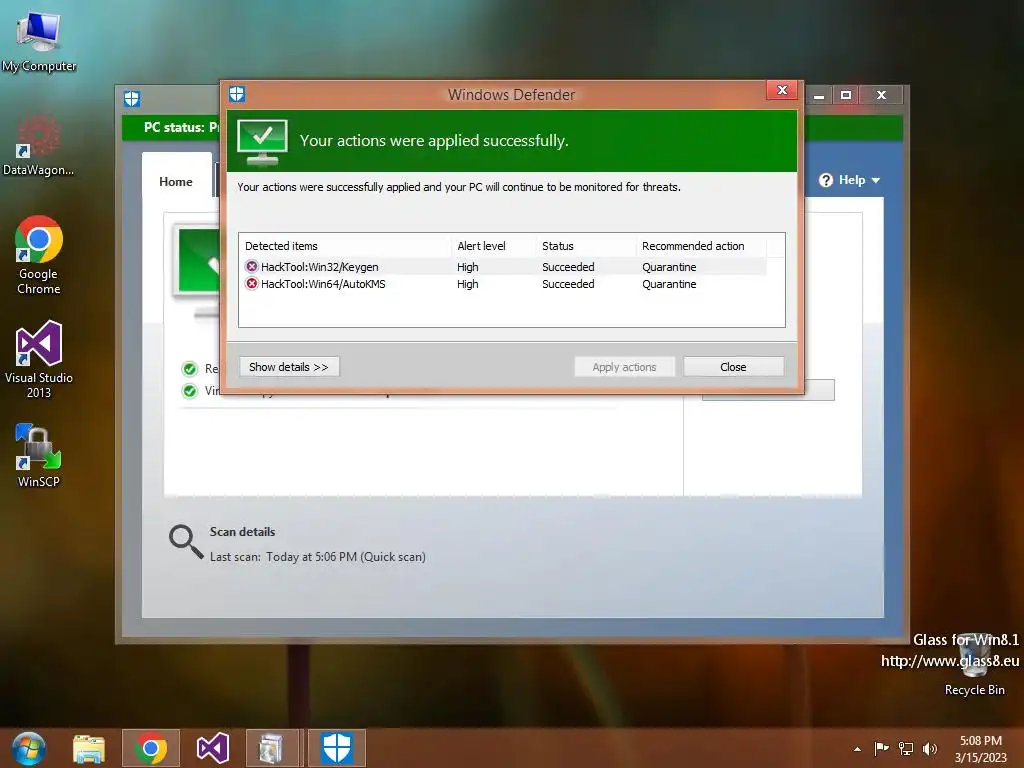Image resolution: width=1024 pixels, height=768 pixels.
Task: Open My Computer desktop icon
Action: pos(39,42)
